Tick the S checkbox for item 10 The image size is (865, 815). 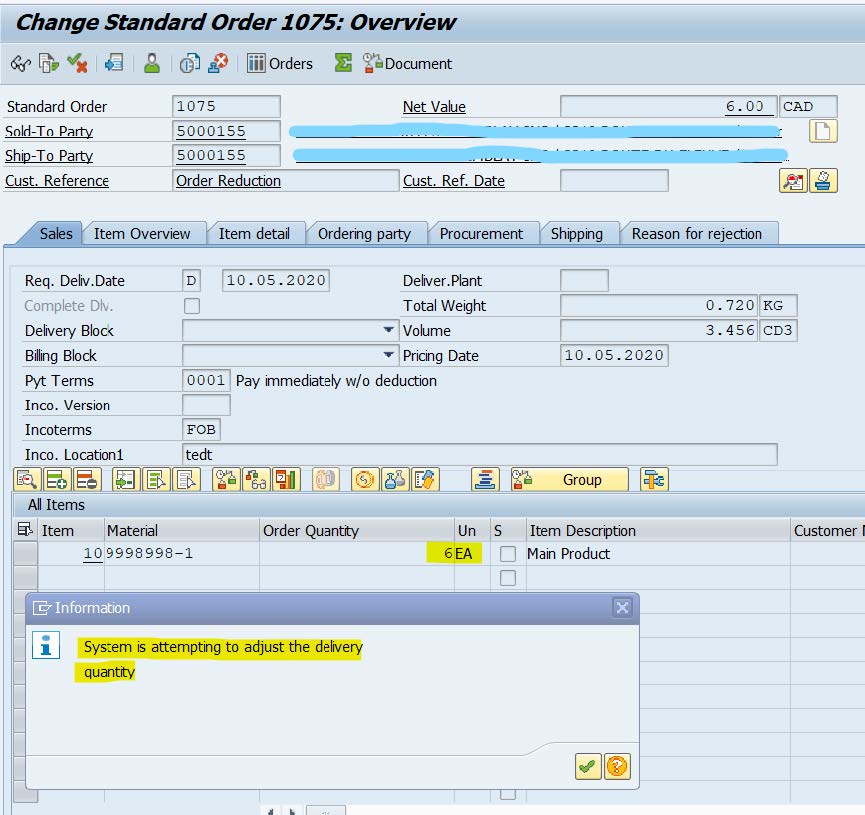point(508,554)
